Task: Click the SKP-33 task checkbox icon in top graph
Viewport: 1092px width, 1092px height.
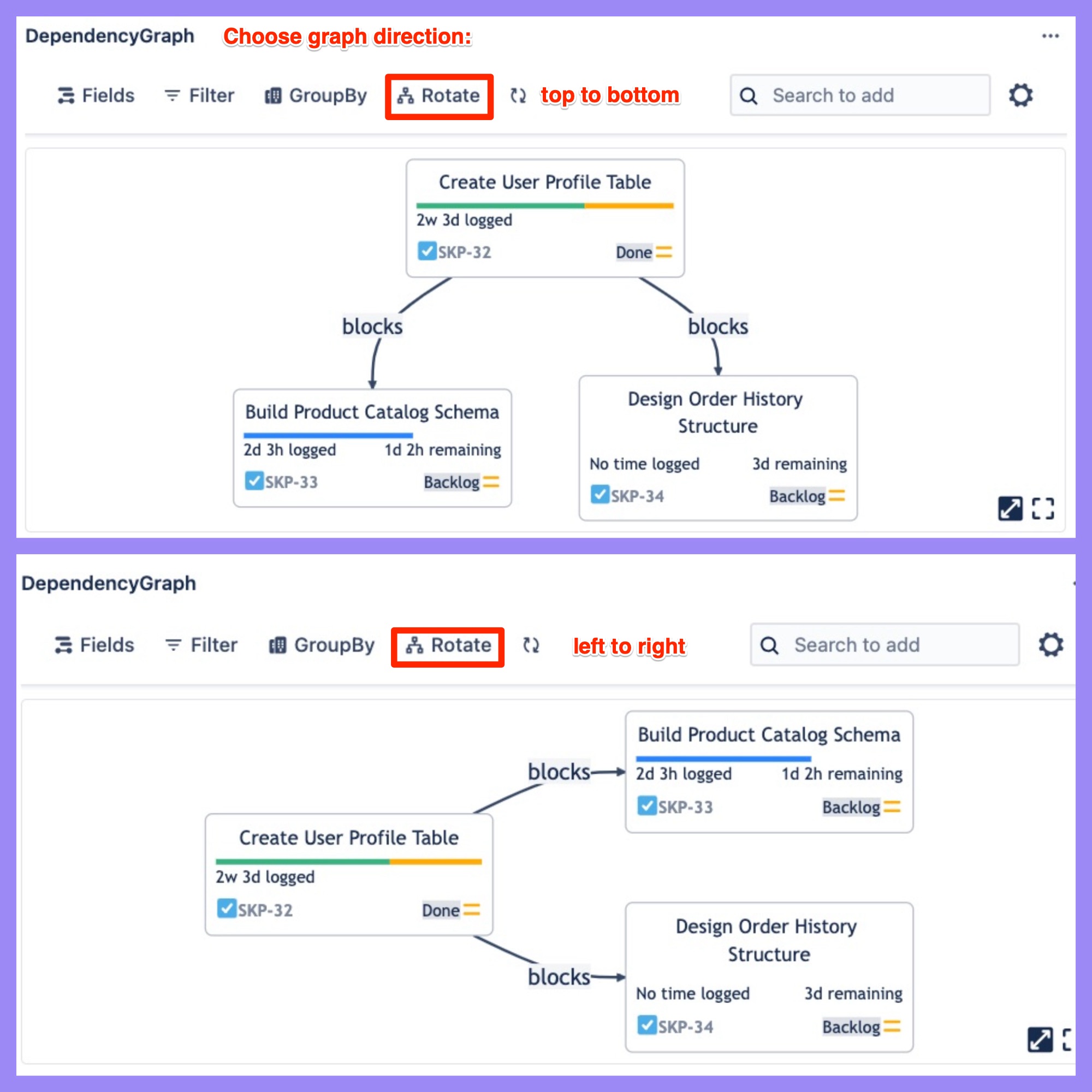Action: pyautogui.click(x=254, y=480)
